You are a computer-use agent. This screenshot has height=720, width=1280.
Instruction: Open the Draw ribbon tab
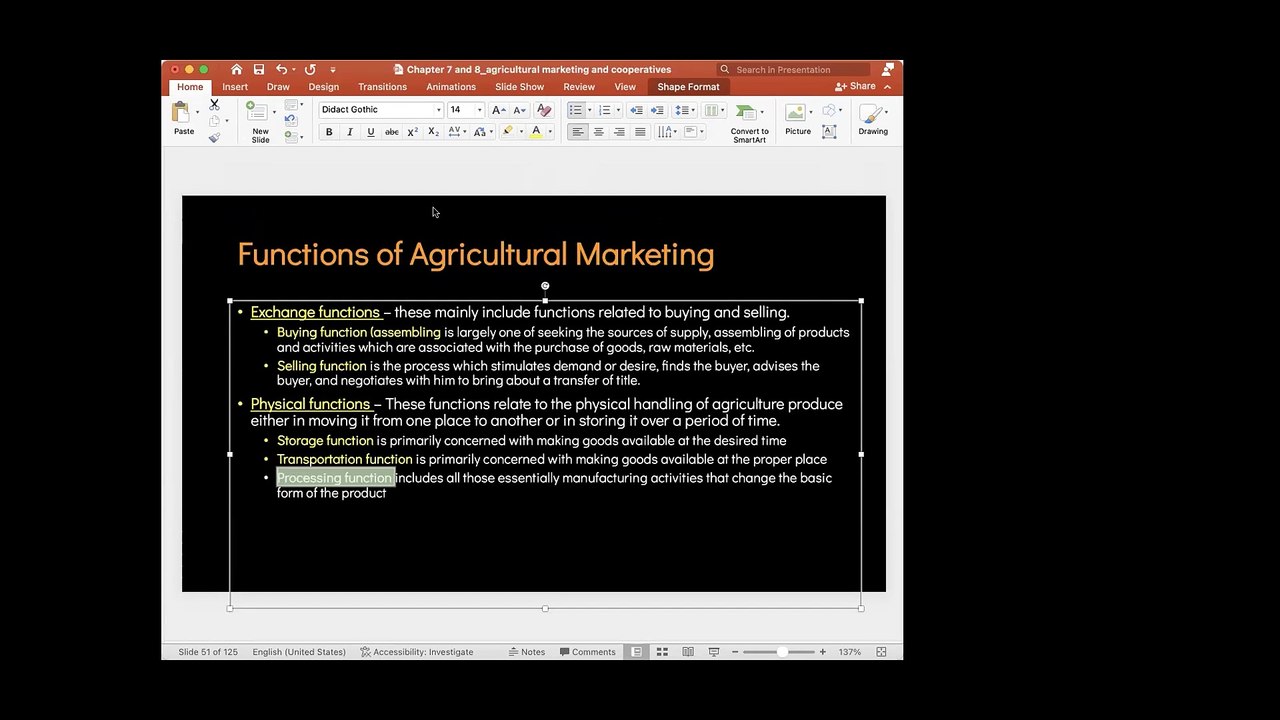(278, 87)
